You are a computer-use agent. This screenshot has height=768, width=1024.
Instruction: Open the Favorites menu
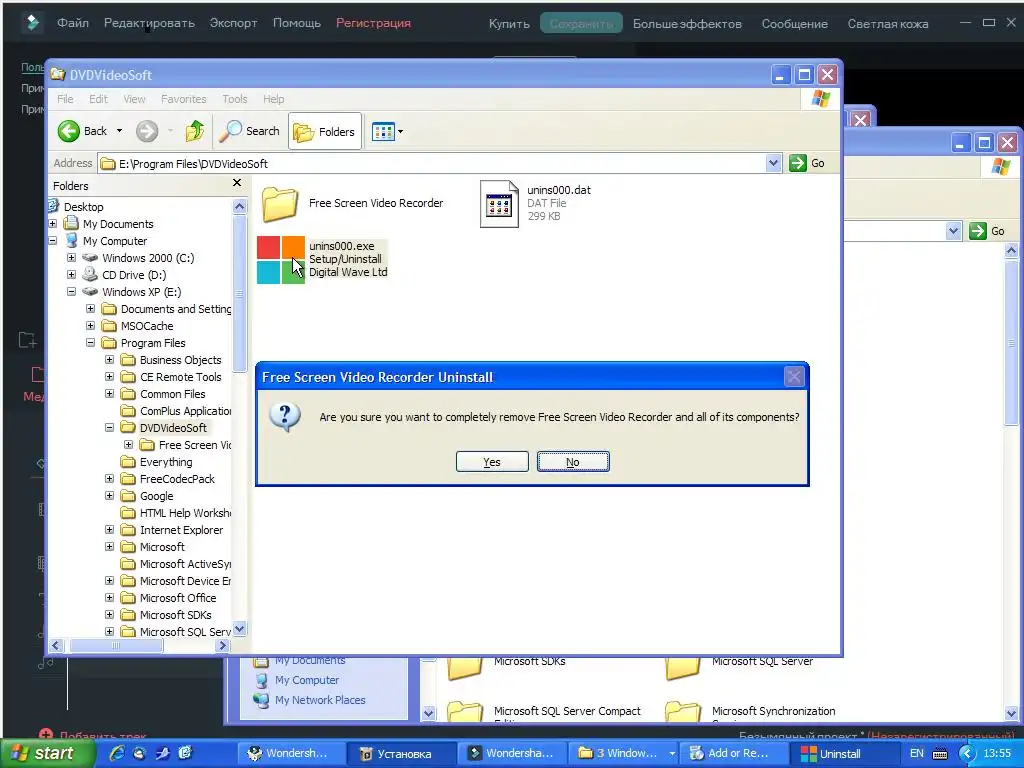pos(184,99)
